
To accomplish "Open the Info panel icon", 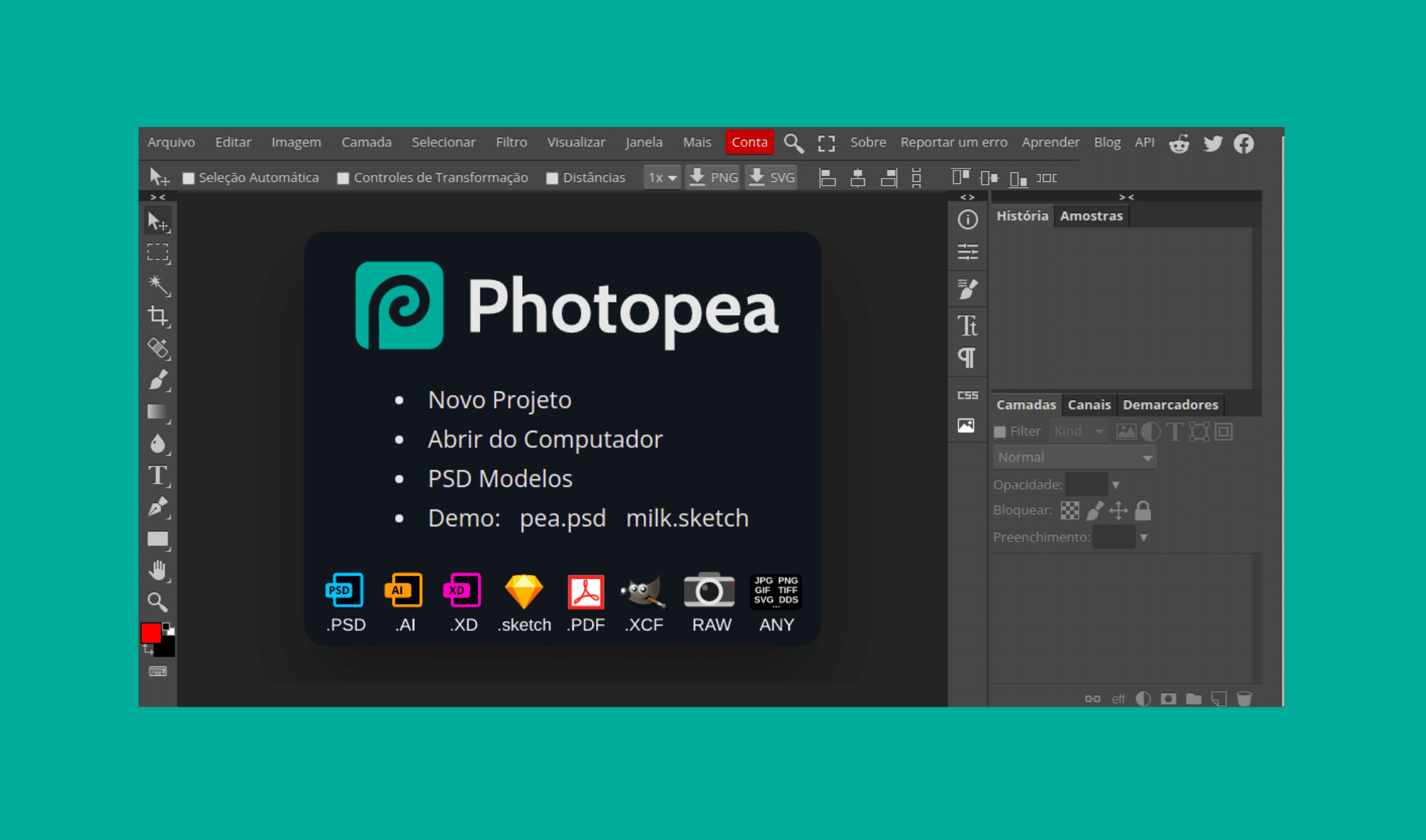I will 968,220.
